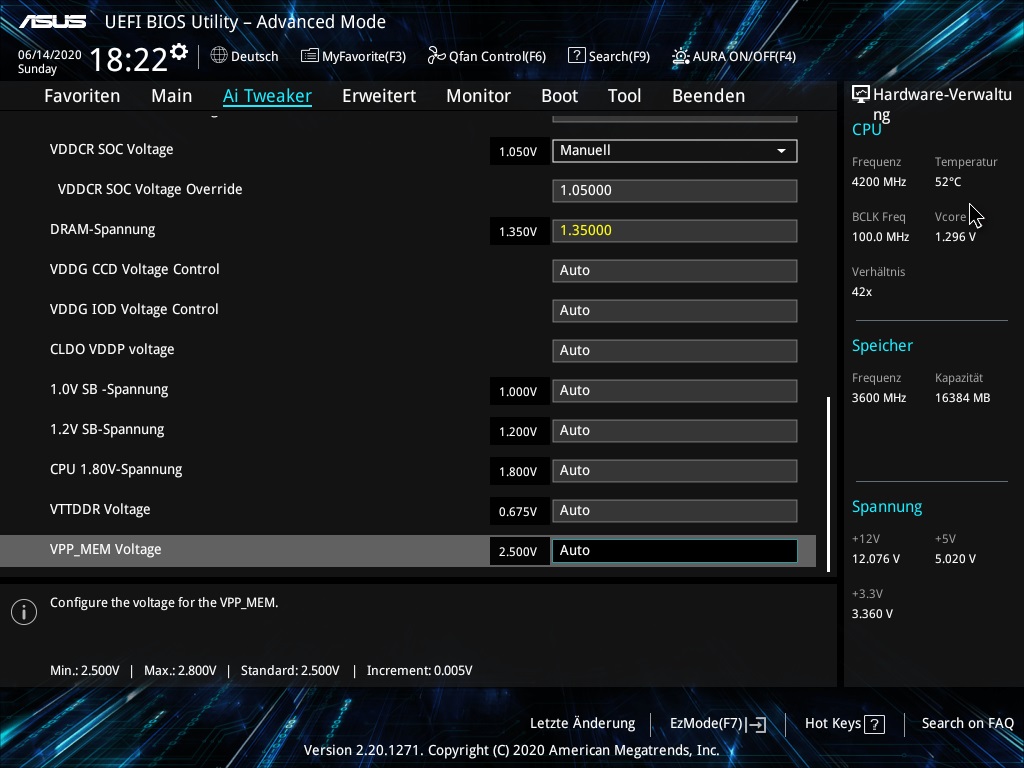Open the Boot tab

pyautogui.click(x=560, y=96)
